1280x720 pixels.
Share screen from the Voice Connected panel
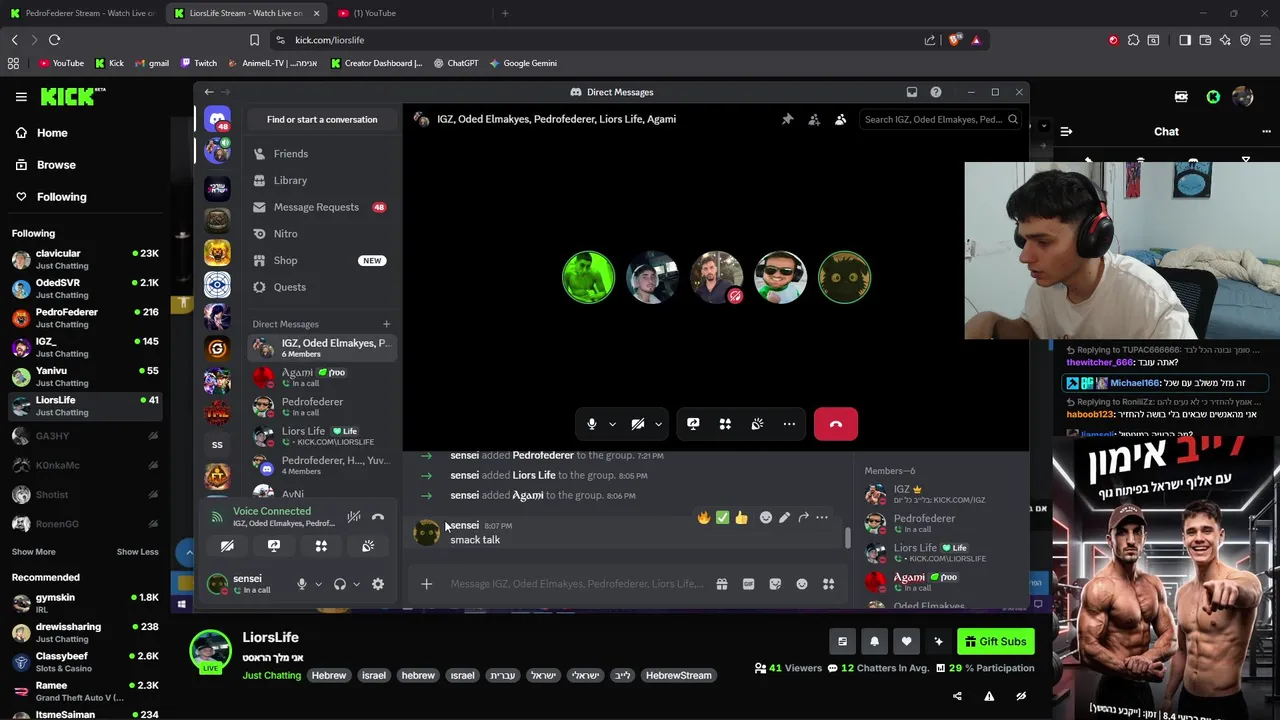click(274, 546)
